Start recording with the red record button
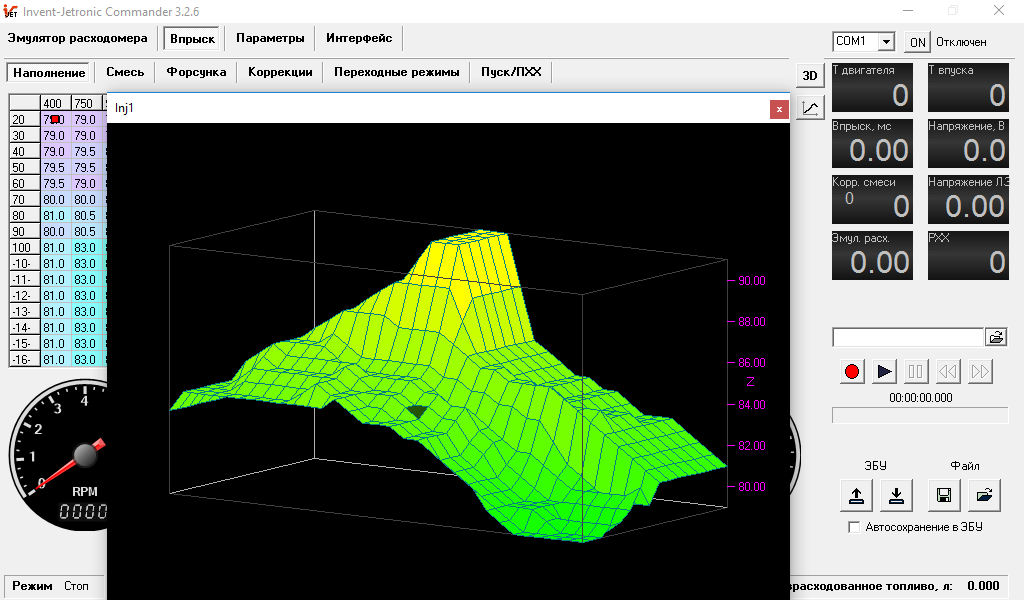Screen dimensions: 1024x600 pos(852,371)
